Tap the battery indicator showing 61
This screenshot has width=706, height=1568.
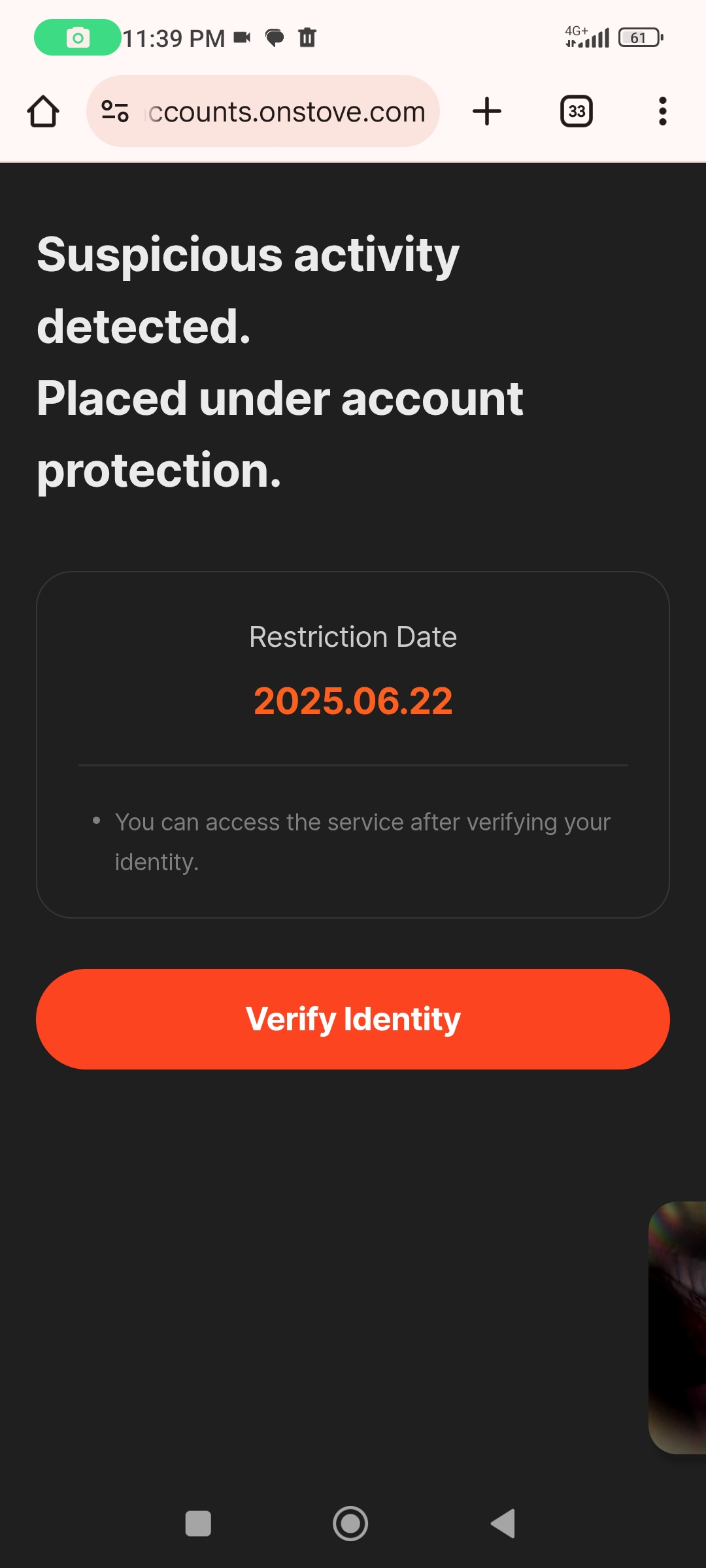(x=641, y=38)
